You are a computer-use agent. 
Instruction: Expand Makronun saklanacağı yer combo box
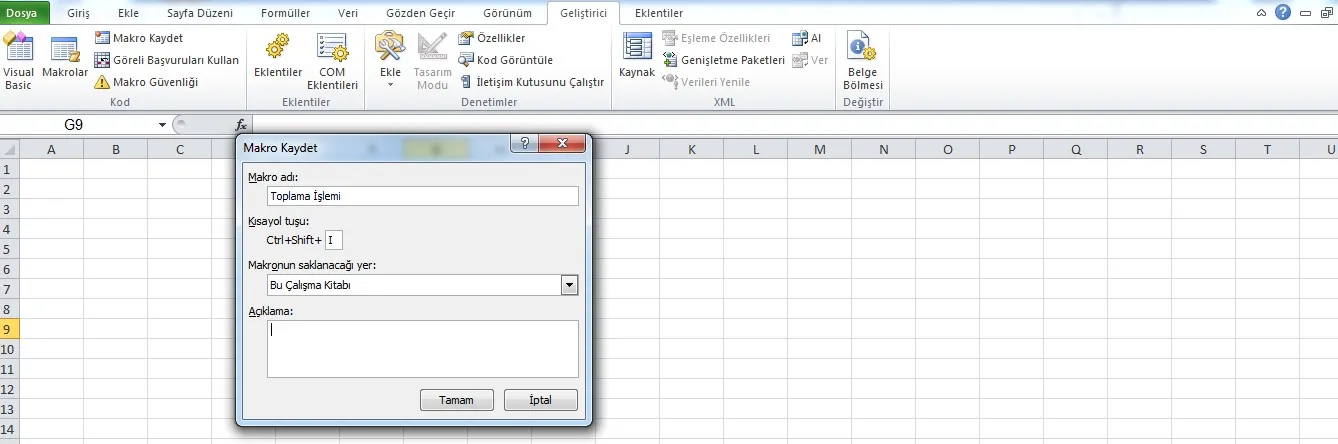[569, 285]
